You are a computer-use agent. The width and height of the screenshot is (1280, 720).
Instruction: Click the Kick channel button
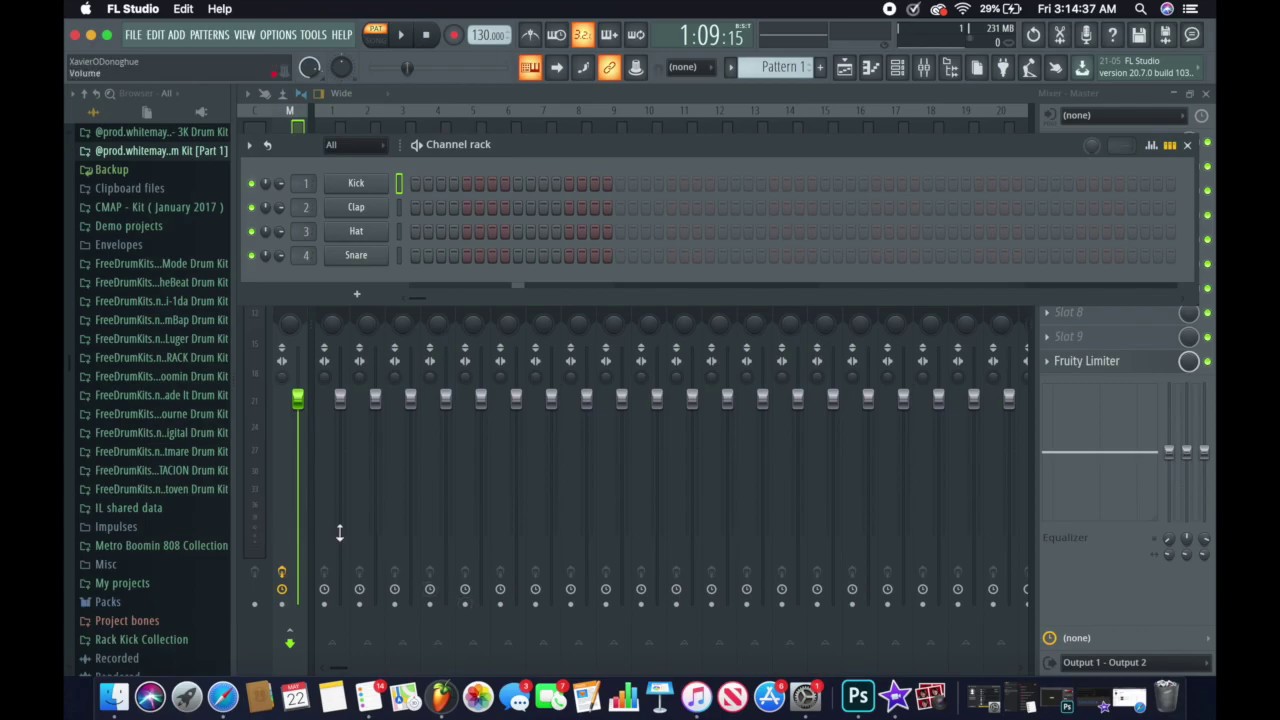pyautogui.click(x=356, y=183)
